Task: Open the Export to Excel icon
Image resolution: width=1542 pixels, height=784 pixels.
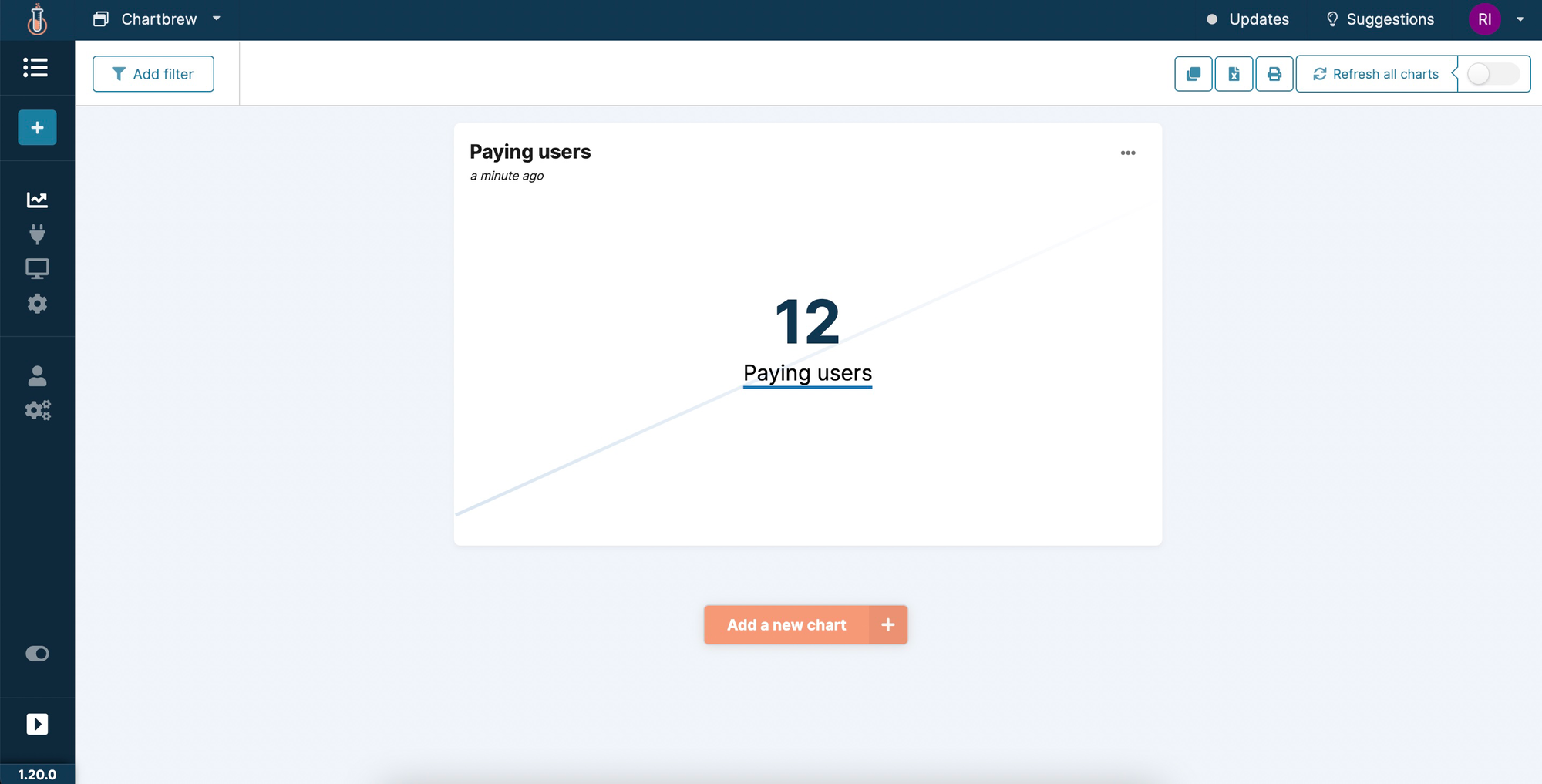Action: (1234, 73)
